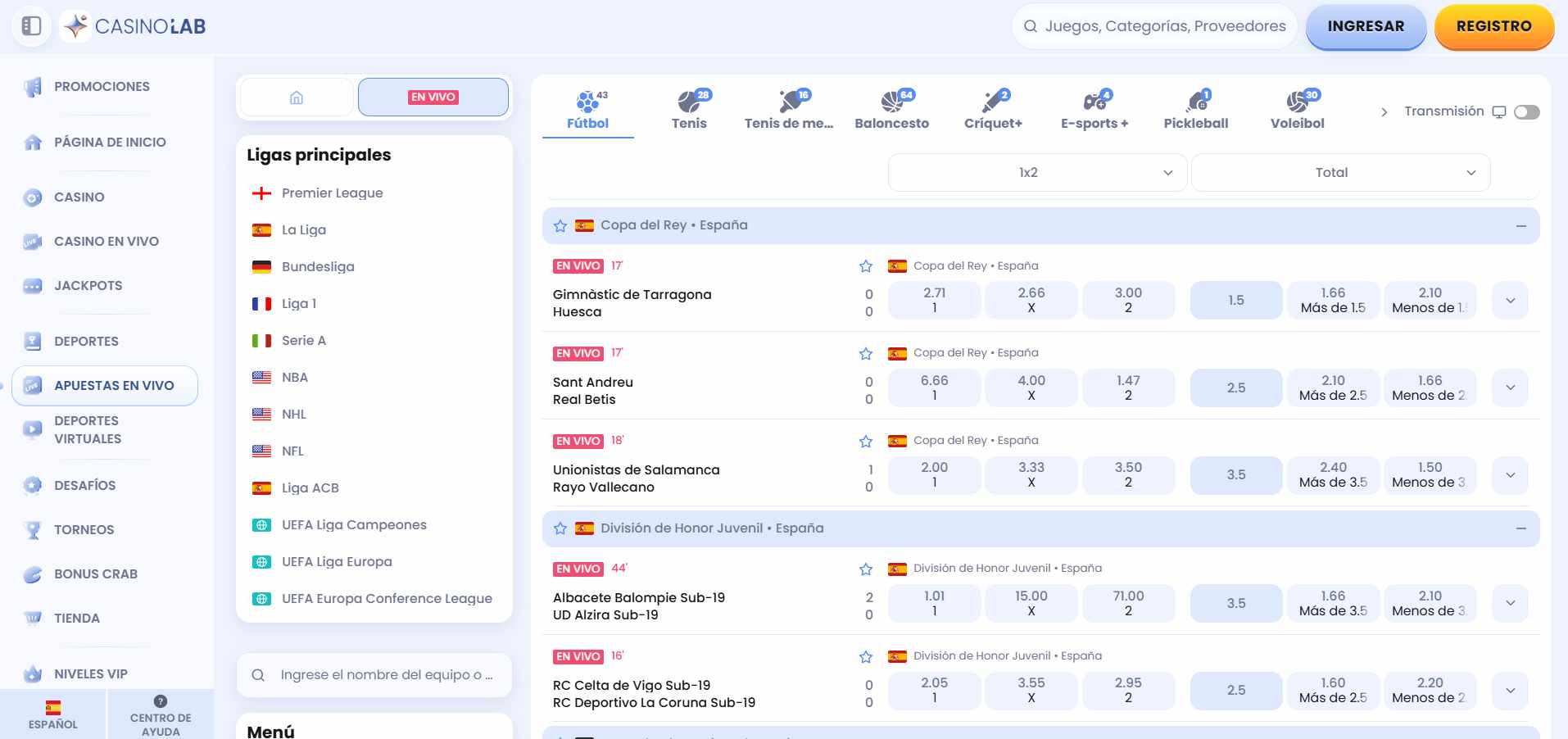Open the Bundesliga league flag icon
The height and width of the screenshot is (739, 1568).
coord(261,267)
